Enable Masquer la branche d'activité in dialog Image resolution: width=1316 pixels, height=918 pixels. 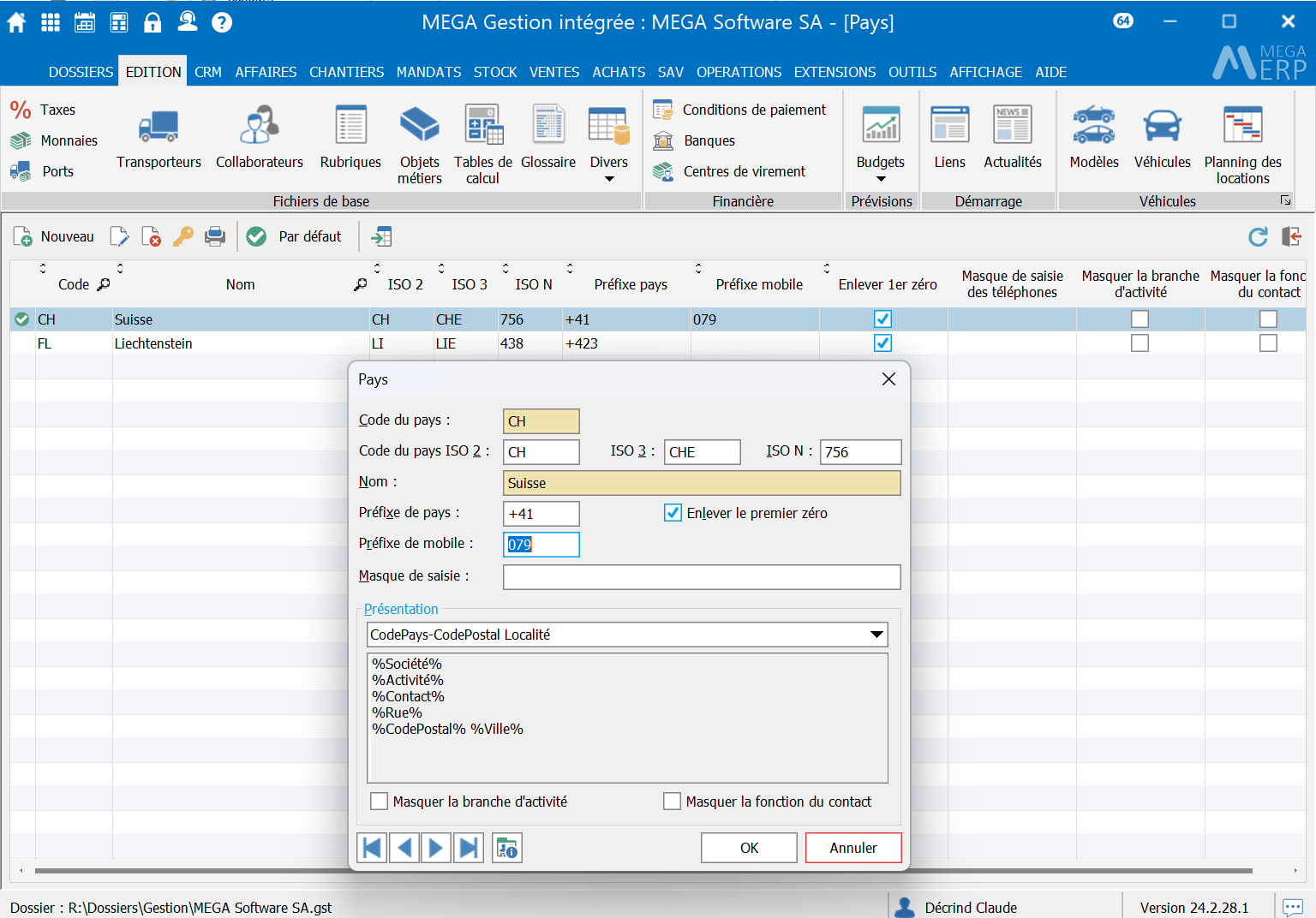[x=379, y=802]
